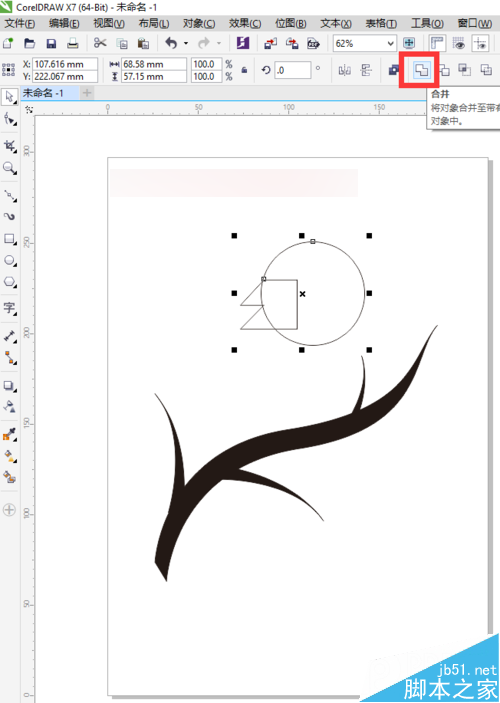Viewport: 500px width, 703px height.
Task: Select the Smart Fill tool
Action: point(9,477)
